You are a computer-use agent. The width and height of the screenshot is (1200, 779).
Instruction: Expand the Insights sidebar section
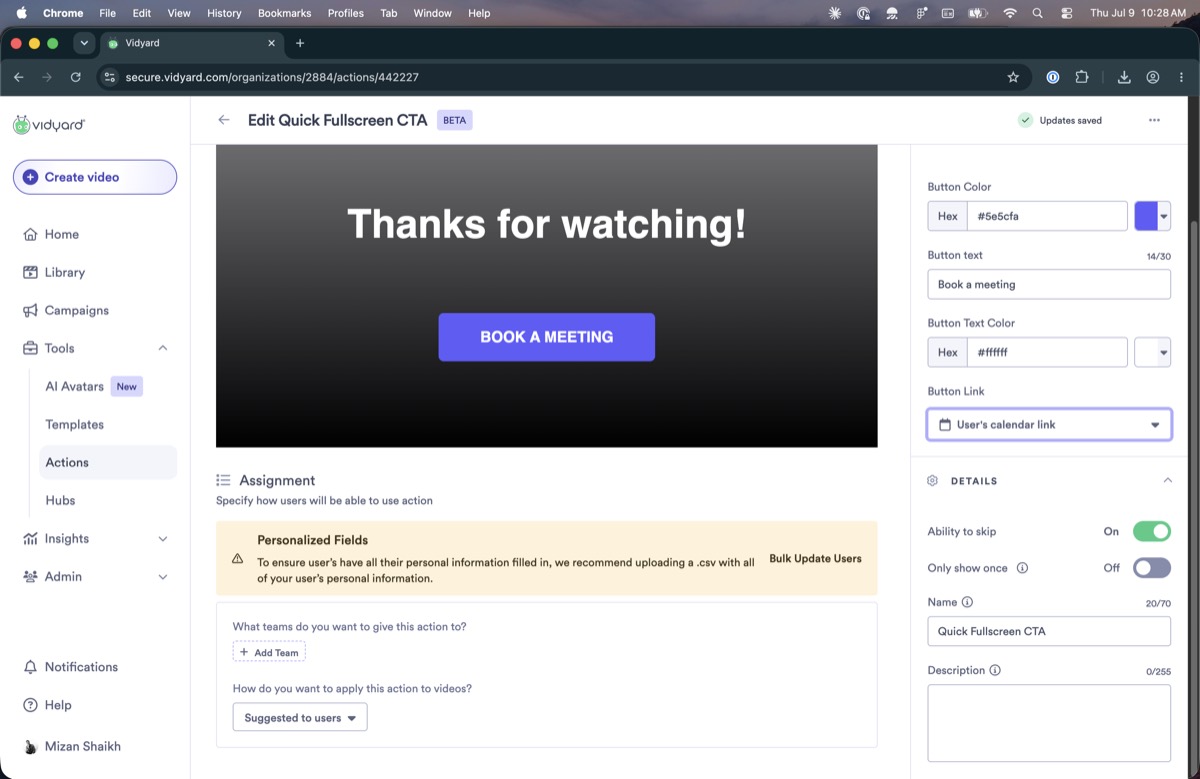(163, 538)
